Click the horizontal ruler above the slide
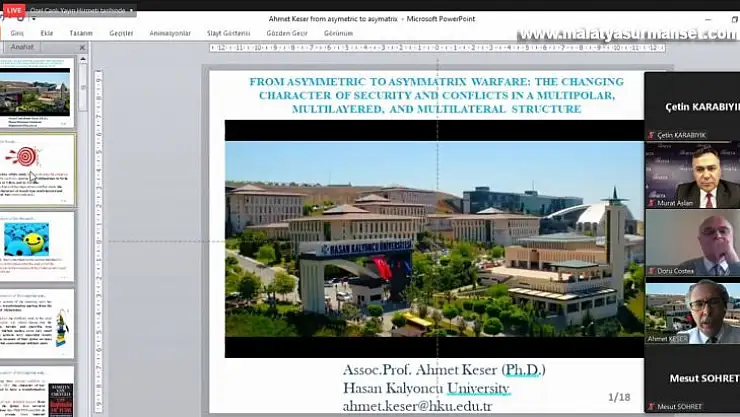Viewport: 740px width, 417px height. click(437, 48)
